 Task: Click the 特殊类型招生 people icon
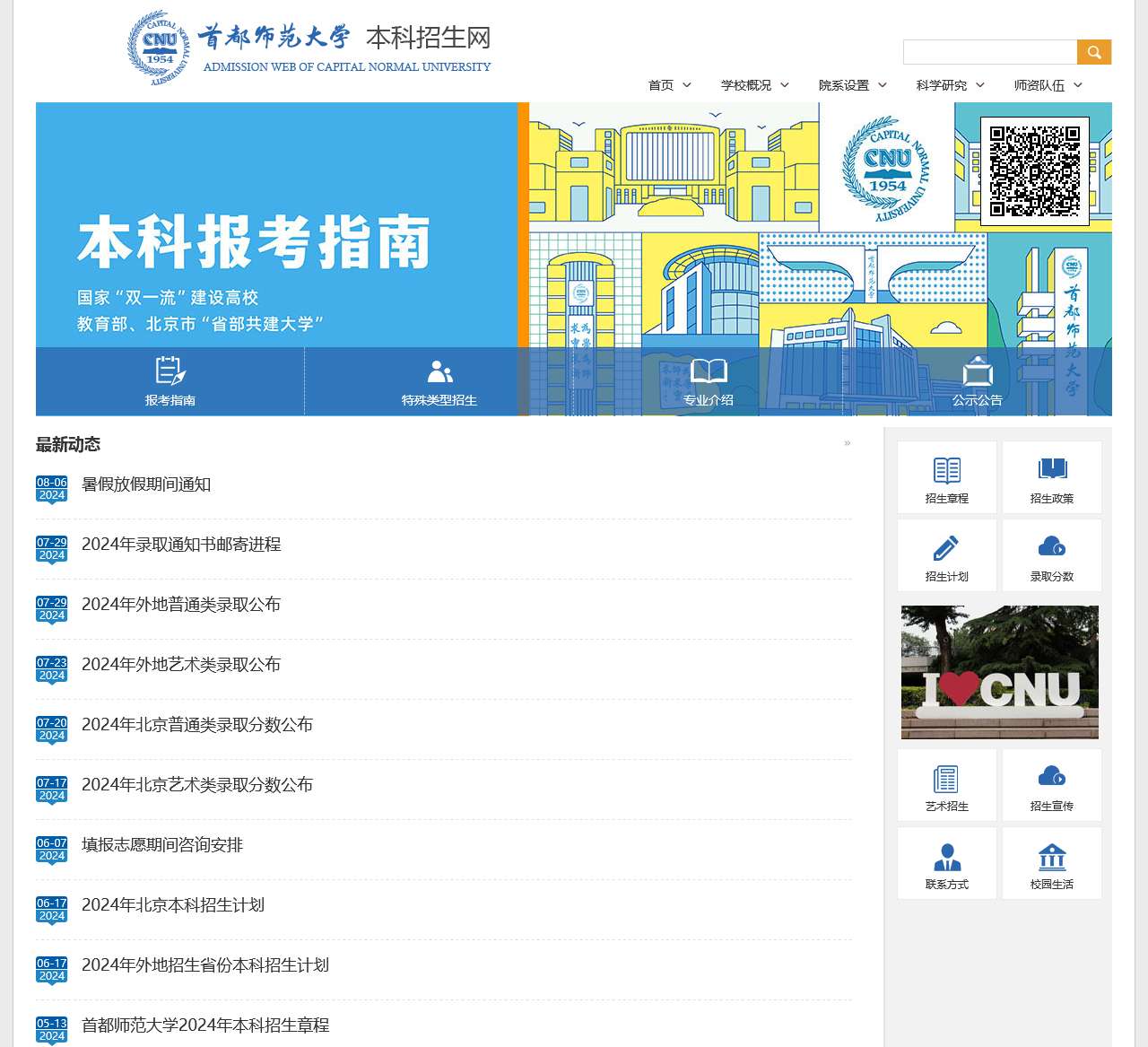click(439, 371)
